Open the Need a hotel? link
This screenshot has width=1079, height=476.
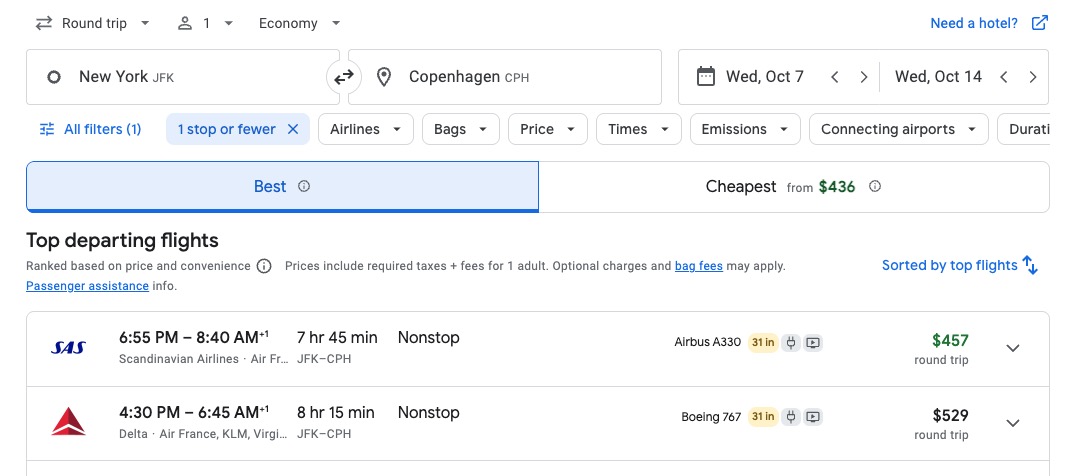pyautogui.click(x=974, y=23)
